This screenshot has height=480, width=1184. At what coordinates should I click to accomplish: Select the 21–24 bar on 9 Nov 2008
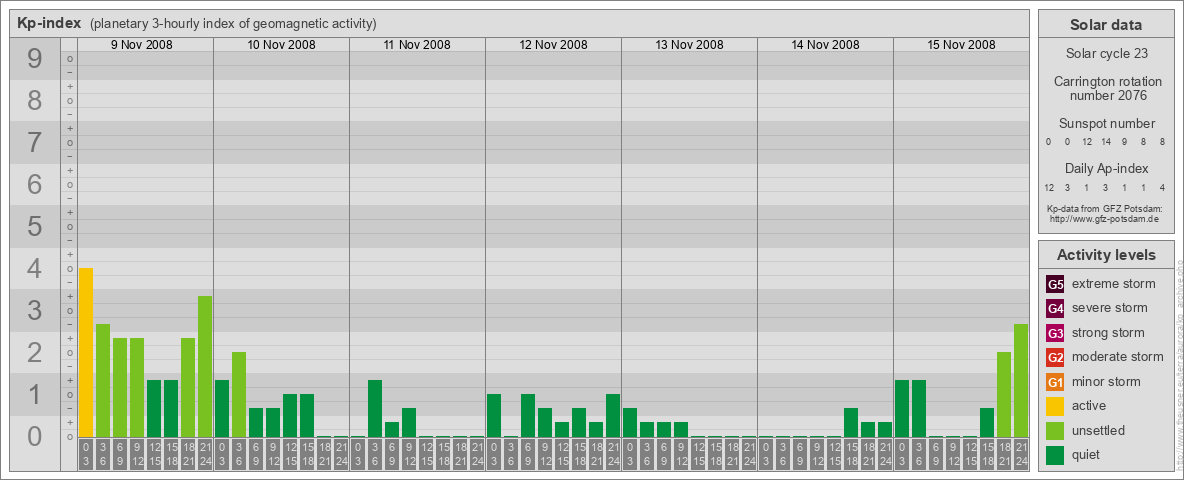point(205,367)
